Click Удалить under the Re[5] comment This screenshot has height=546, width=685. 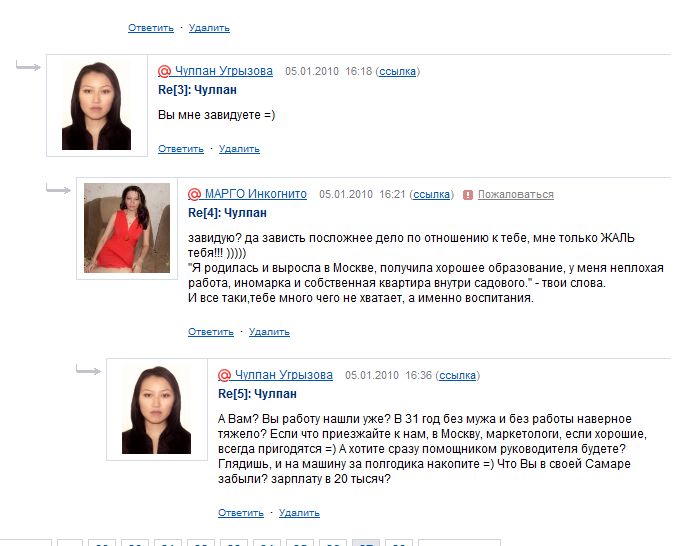(299, 512)
